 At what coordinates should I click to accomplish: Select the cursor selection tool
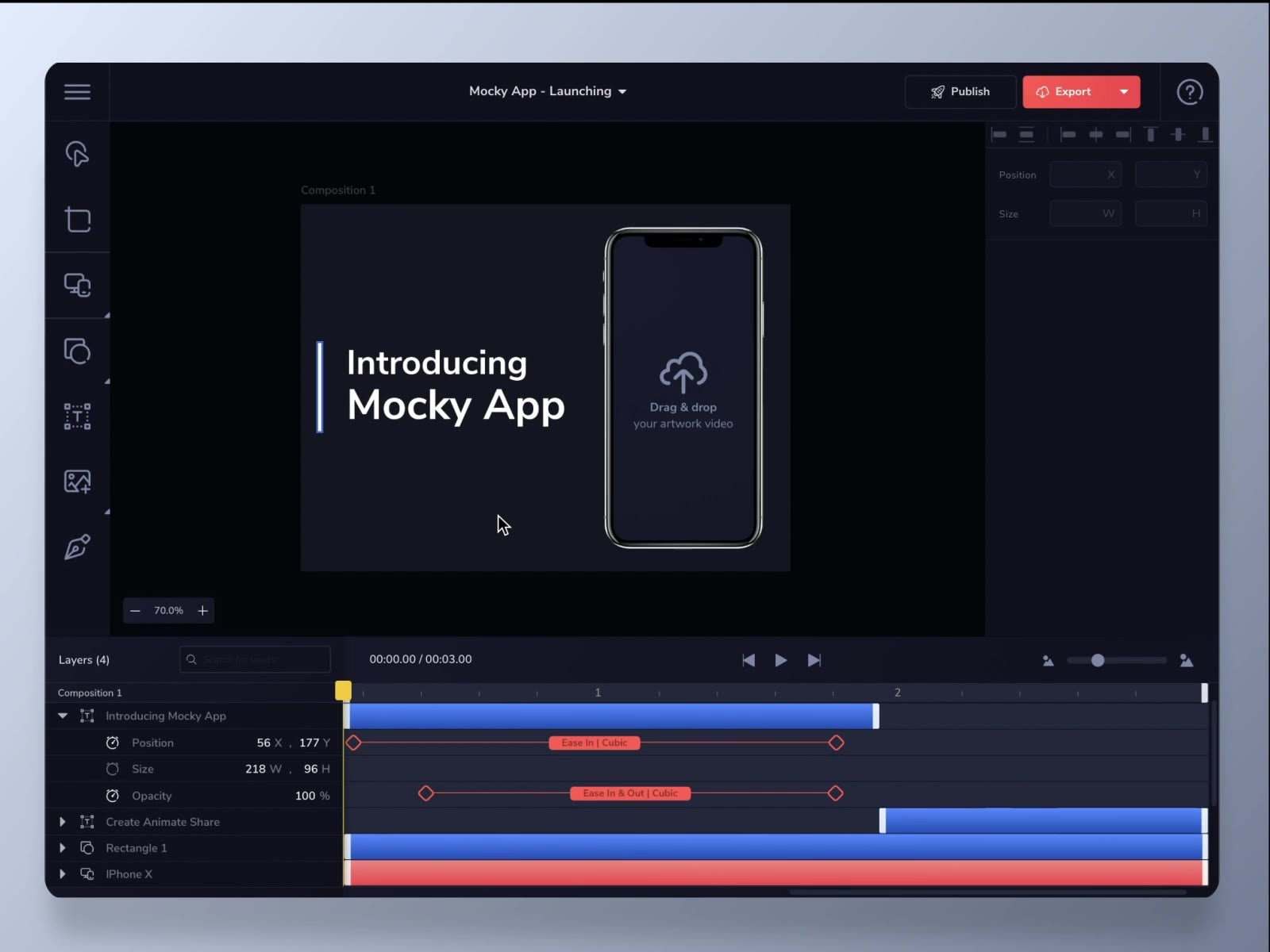tap(77, 154)
